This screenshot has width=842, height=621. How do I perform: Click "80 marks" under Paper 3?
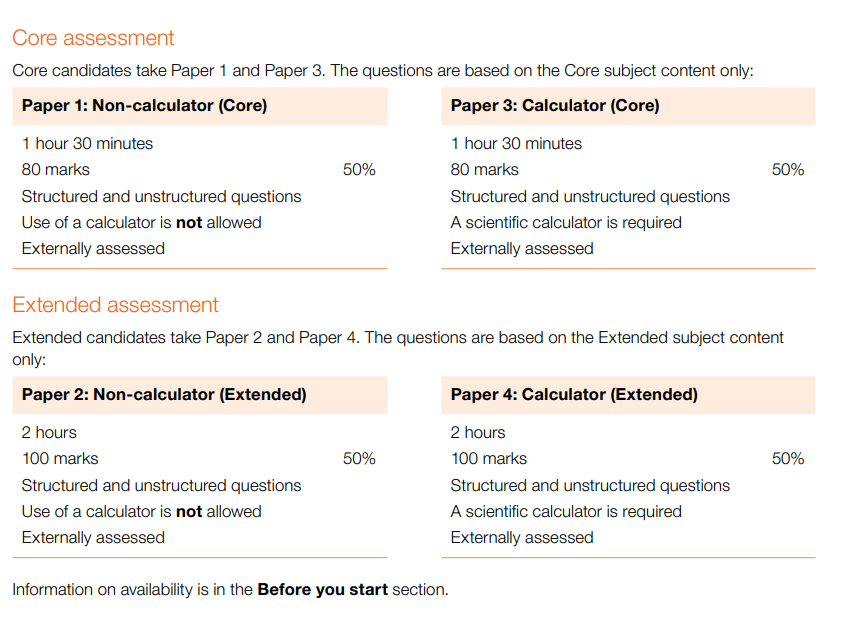[484, 170]
